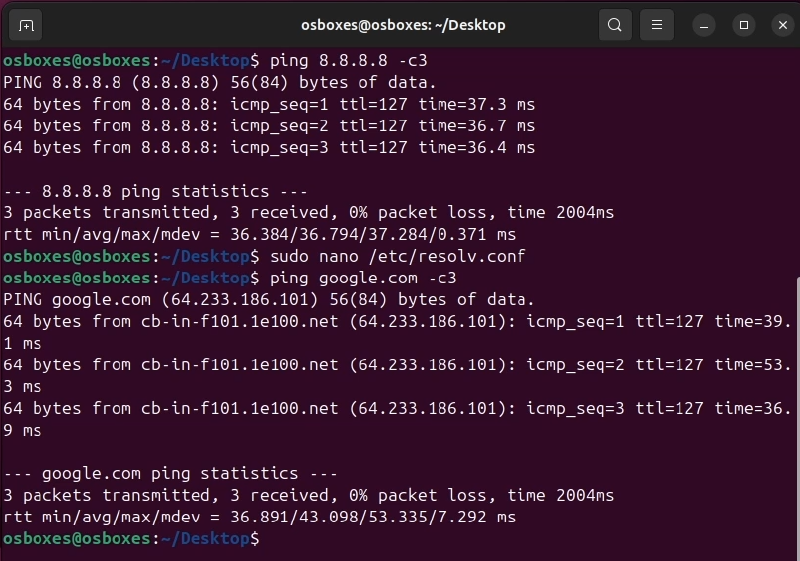Click the window title osboxes@osboxes: ~/Desktop
Image resolution: width=800 pixels, height=561 pixels.
(403, 25)
